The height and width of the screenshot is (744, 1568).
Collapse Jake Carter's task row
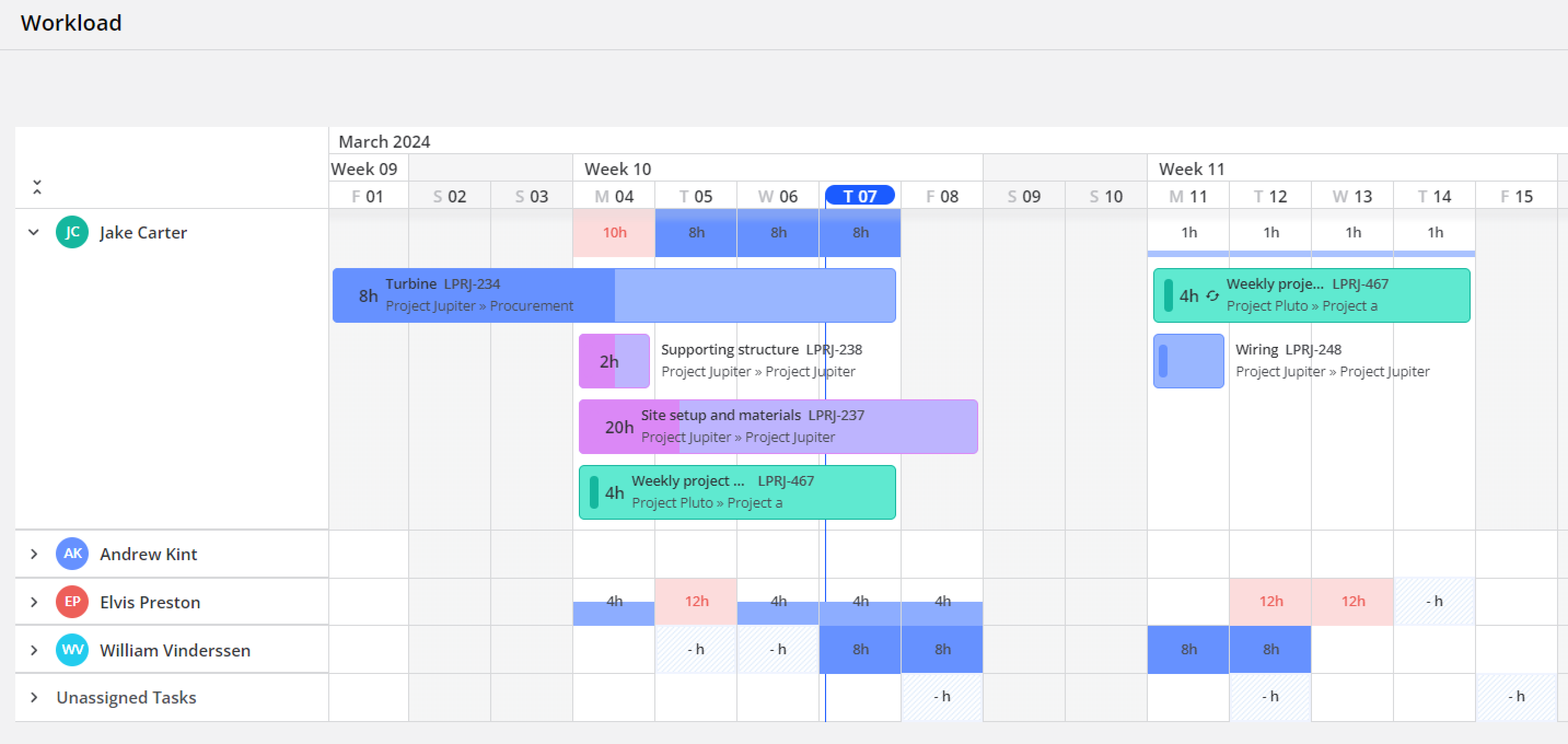(33, 232)
